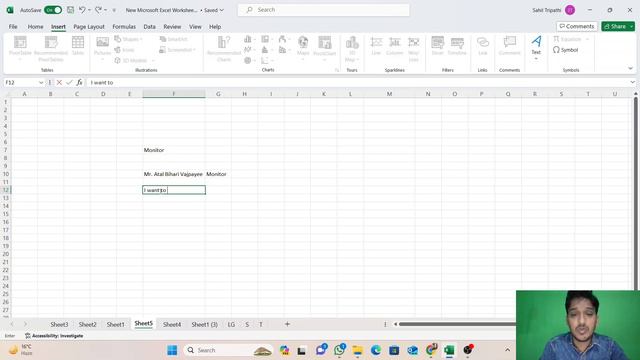Switch to the Home tab
This screenshot has width=640, height=360.
tap(36, 27)
